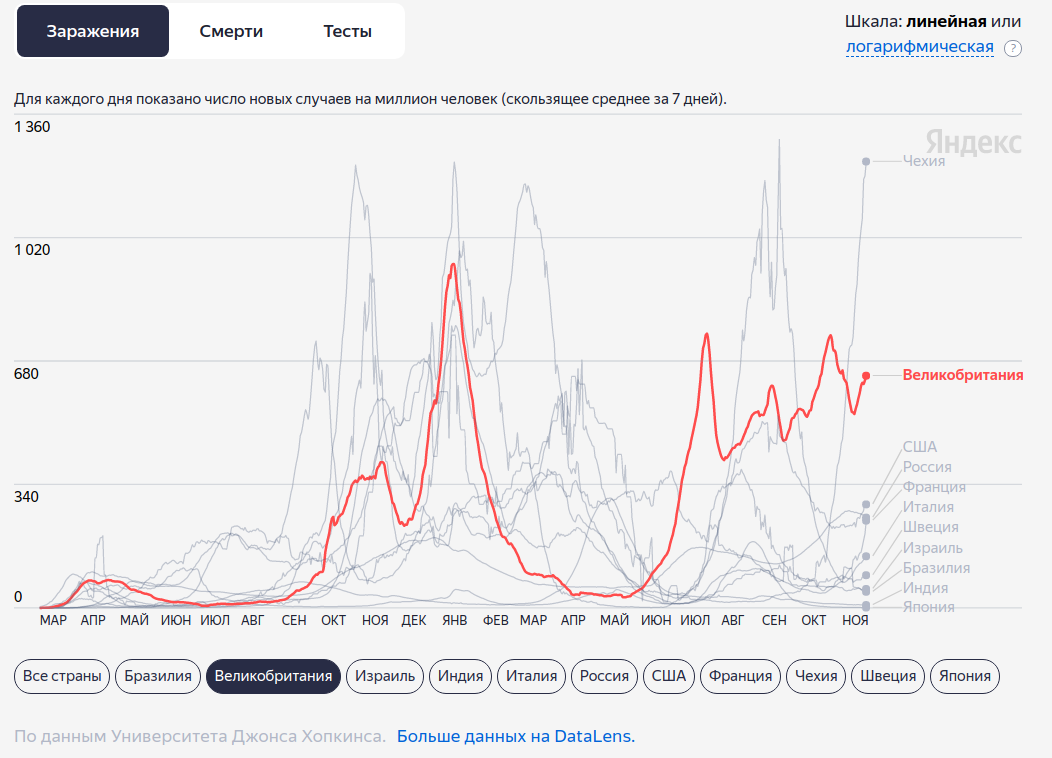Screen dimensions: 1052x758
Task: Click the Чехия label on chart
Action: point(923,161)
